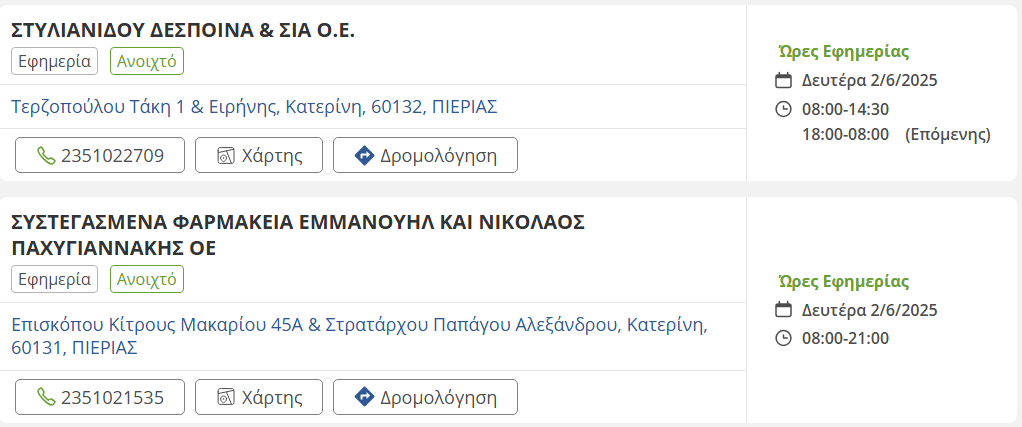Click the clock icon beside 08:00-14:30
The height and width of the screenshot is (427, 1022).
pyautogui.click(x=784, y=109)
